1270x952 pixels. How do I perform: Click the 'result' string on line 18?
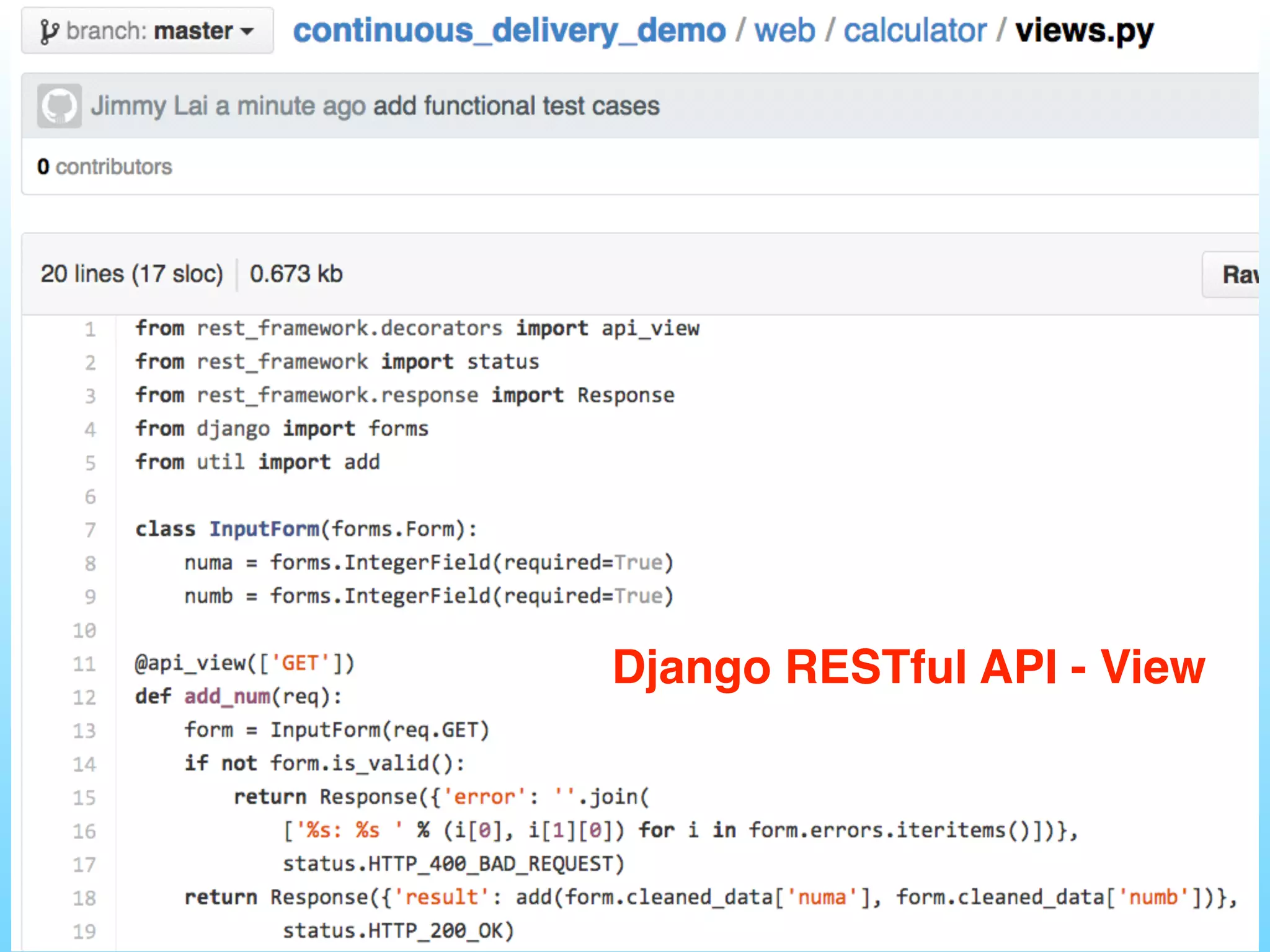coord(442,897)
